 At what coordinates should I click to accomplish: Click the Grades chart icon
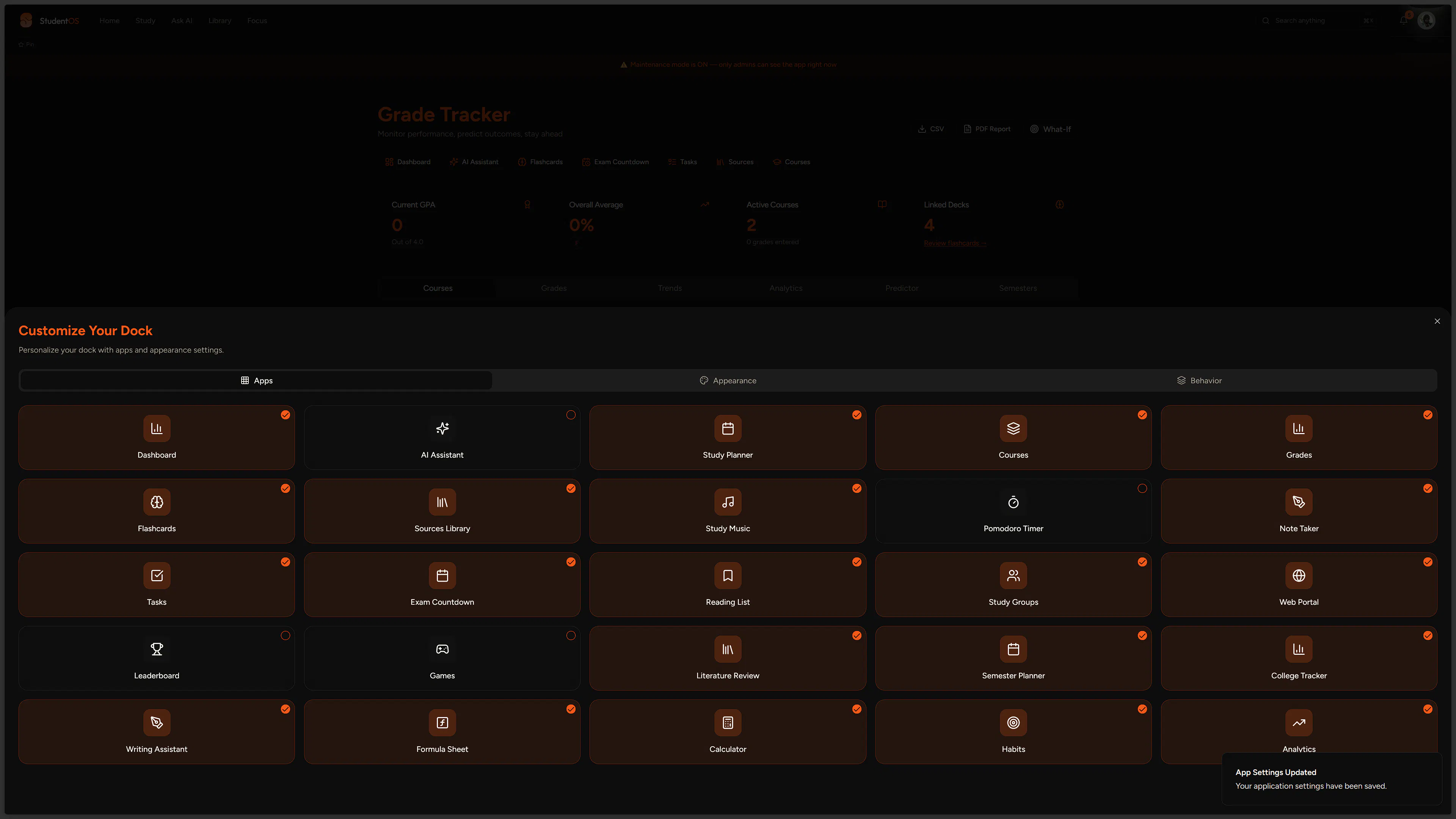[x=1298, y=428]
